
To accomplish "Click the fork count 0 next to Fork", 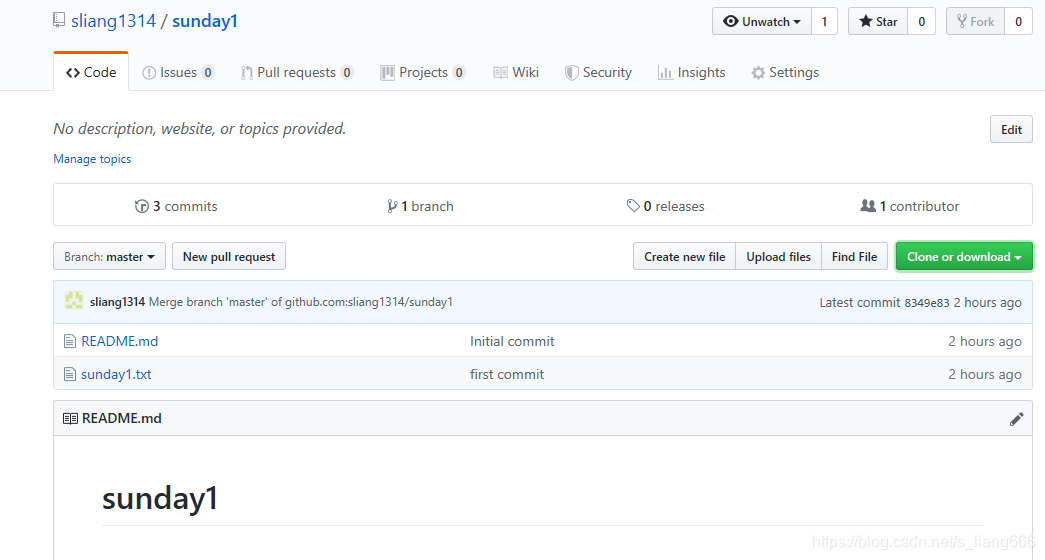I will [x=1018, y=21].
